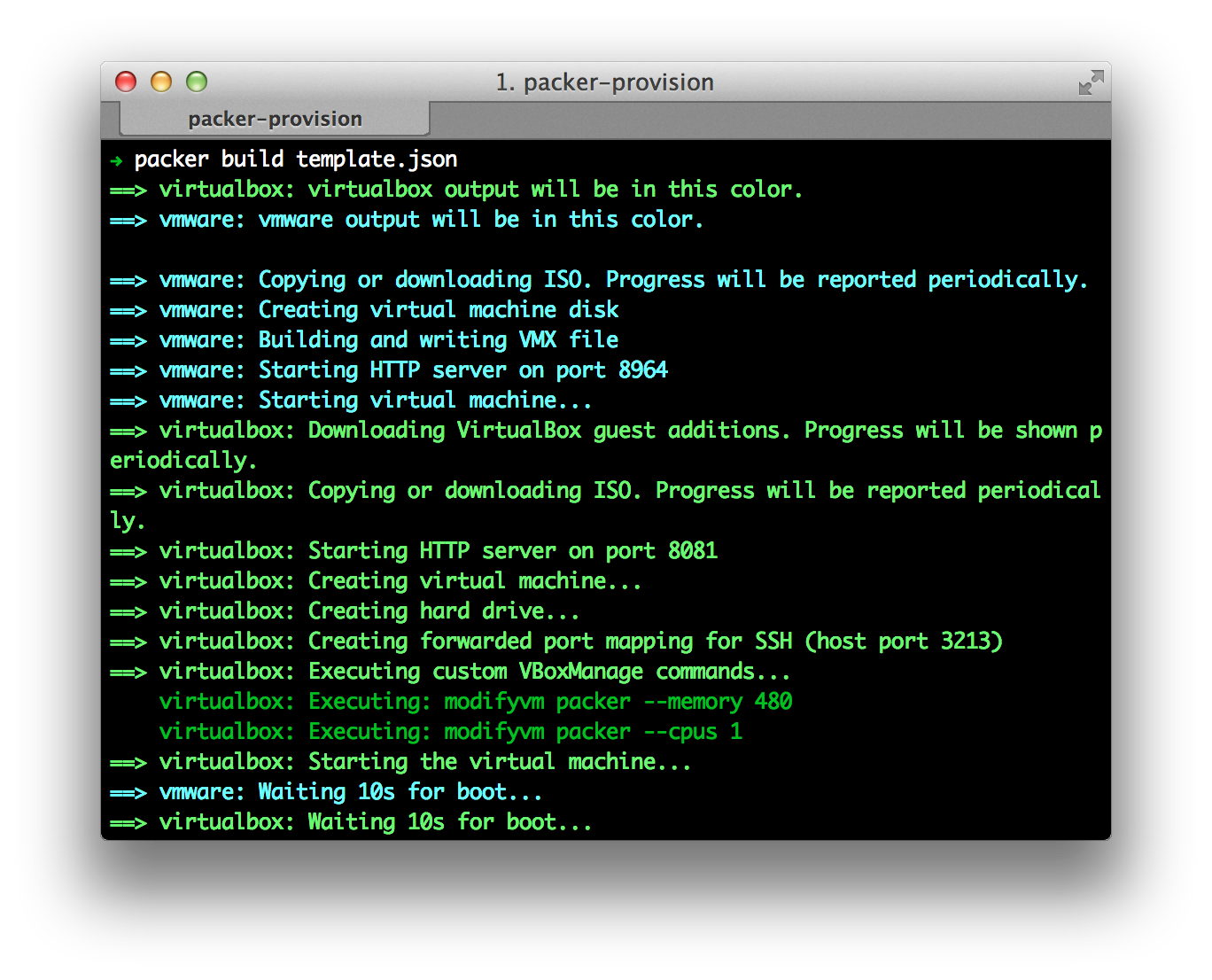
Task: Click the resize arrows icon top right
Action: pos(1092,82)
